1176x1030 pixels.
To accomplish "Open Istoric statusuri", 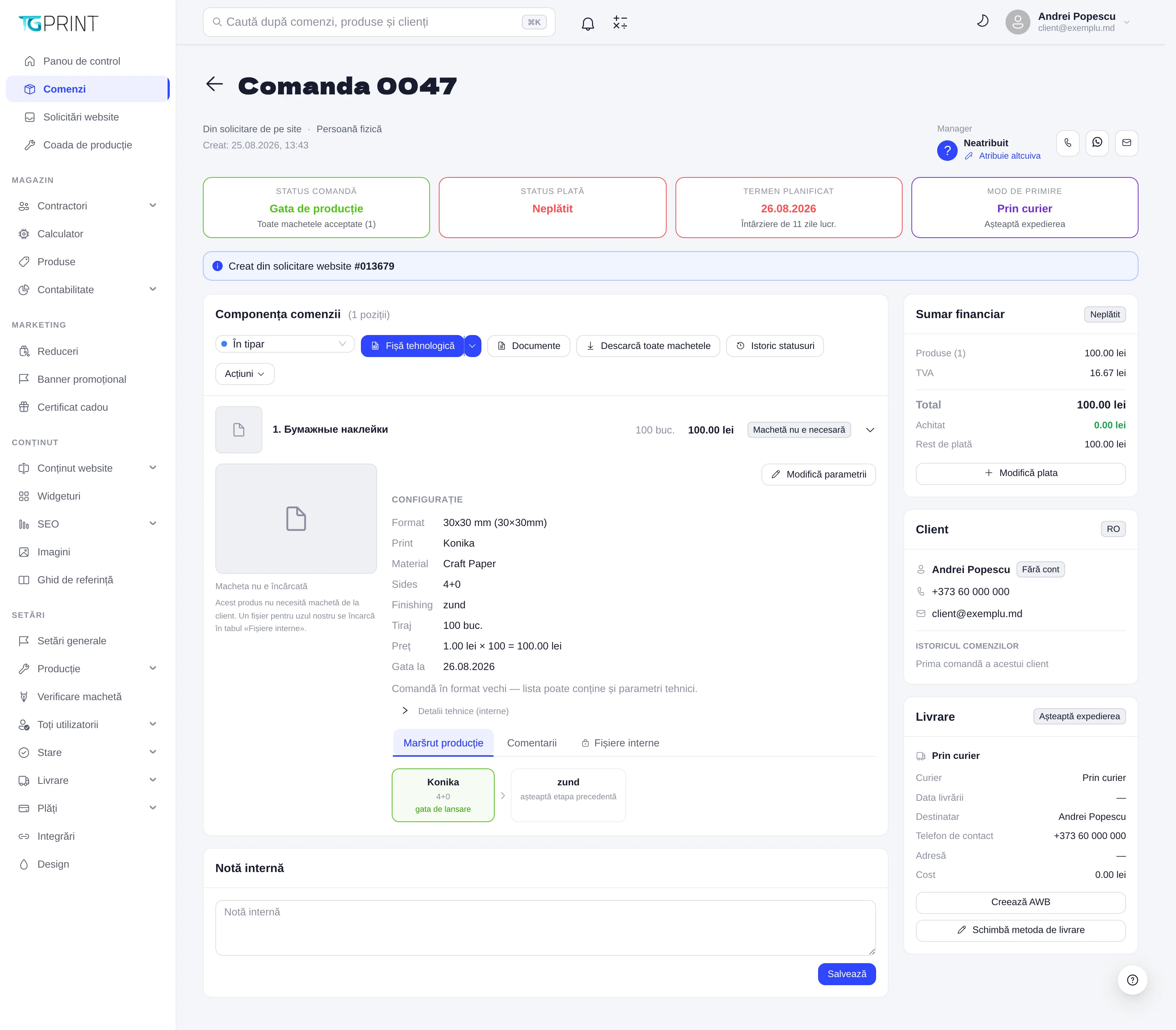I will click(x=775, y=346).
